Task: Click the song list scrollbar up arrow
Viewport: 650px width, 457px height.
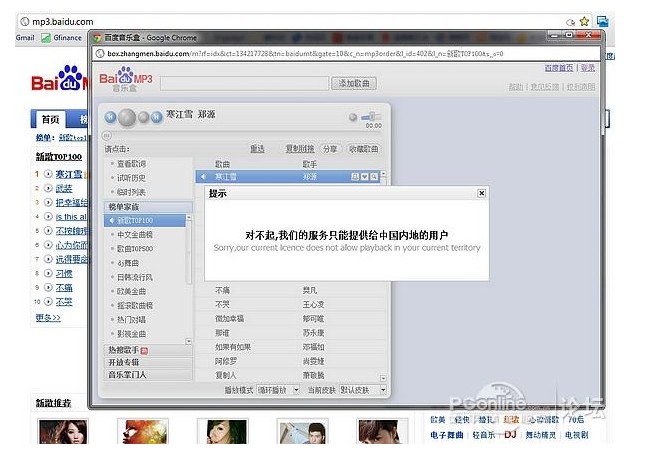Action: click(383, 173)
